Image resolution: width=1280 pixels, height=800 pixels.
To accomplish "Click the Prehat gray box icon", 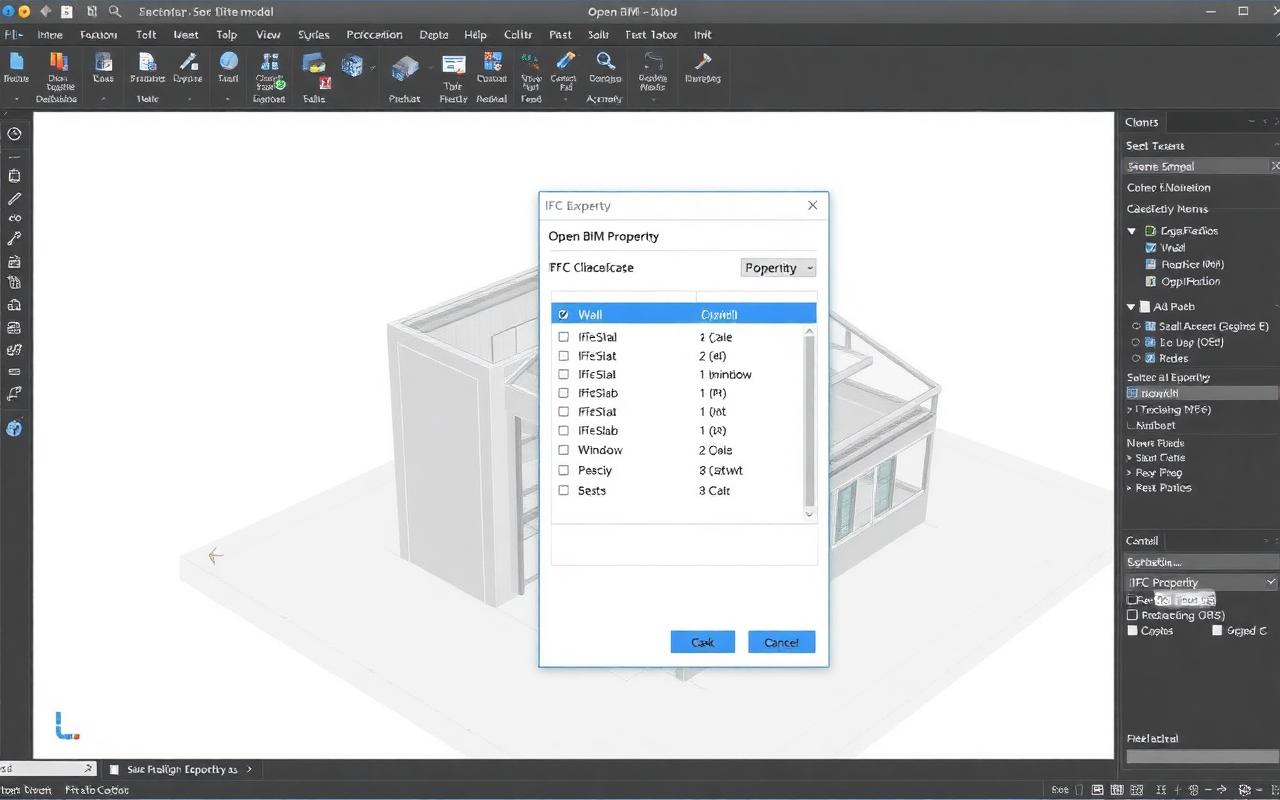I will [404, 68].
